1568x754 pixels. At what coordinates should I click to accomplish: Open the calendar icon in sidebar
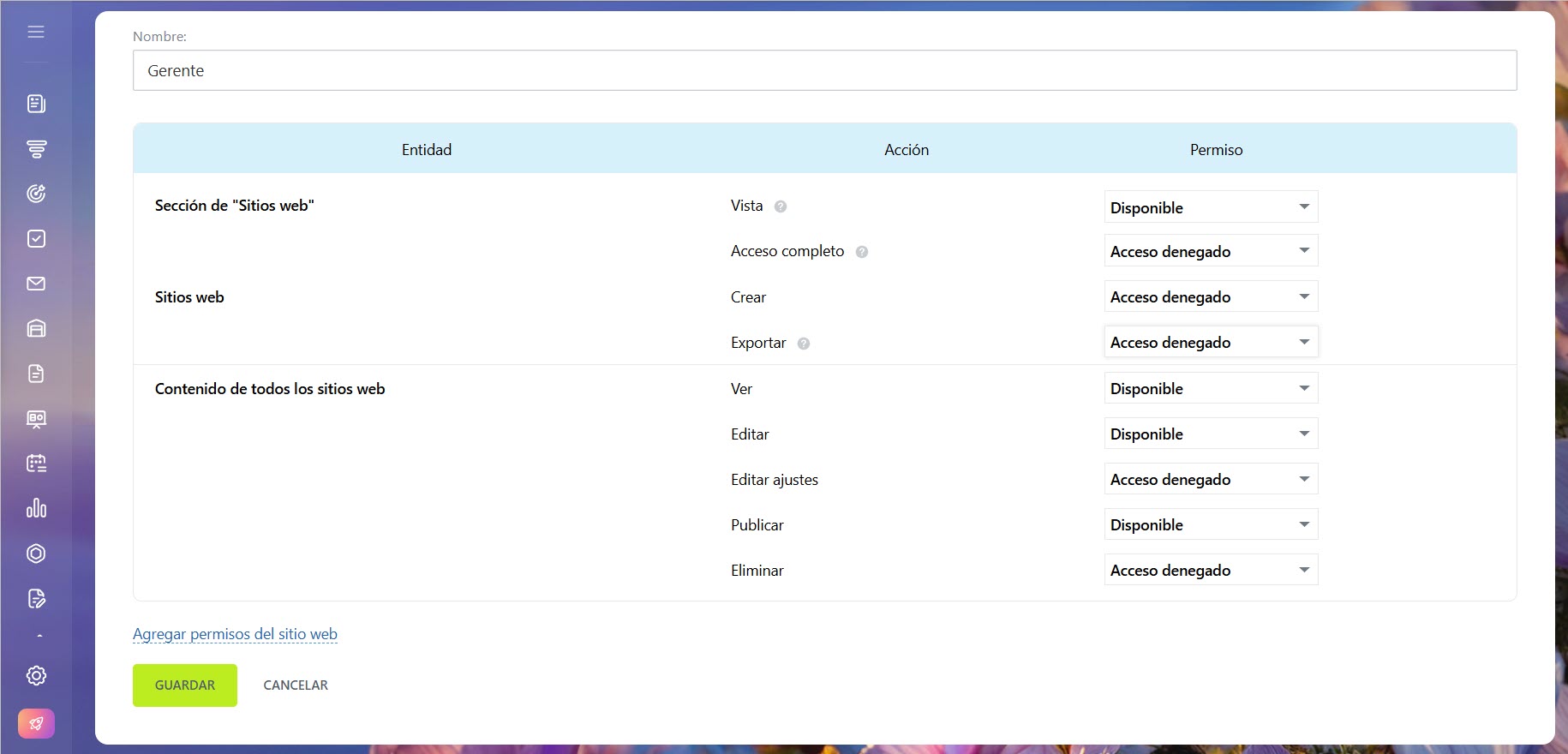(36, 464)
